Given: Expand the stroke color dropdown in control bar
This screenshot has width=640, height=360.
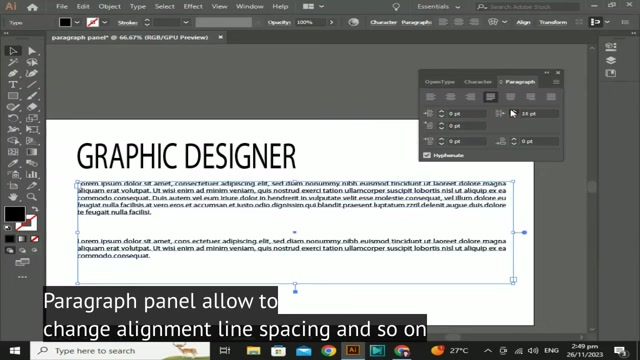Looking at the screenshot, I should tap(104, 22).
